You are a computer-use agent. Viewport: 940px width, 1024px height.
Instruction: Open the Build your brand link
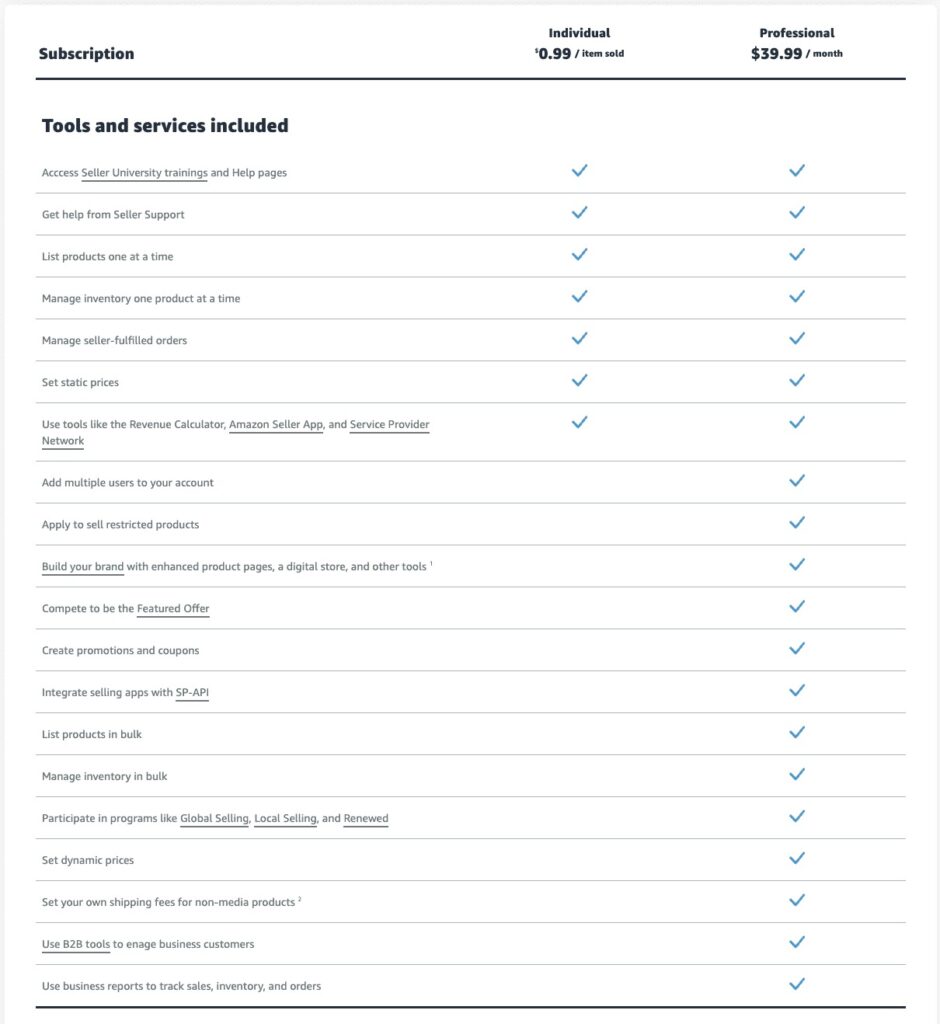pos(83,567)
